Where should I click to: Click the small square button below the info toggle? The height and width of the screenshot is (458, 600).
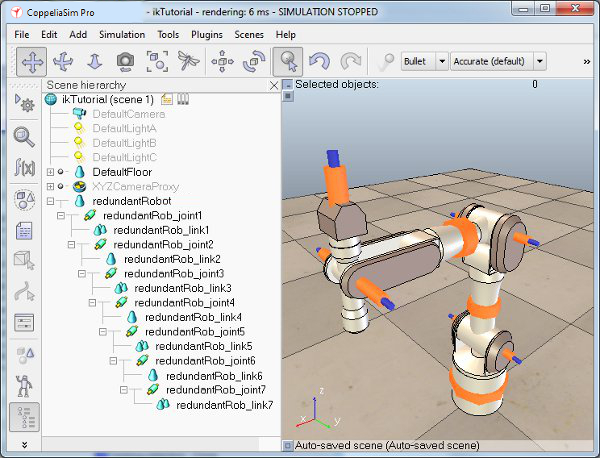pos(288,96)
